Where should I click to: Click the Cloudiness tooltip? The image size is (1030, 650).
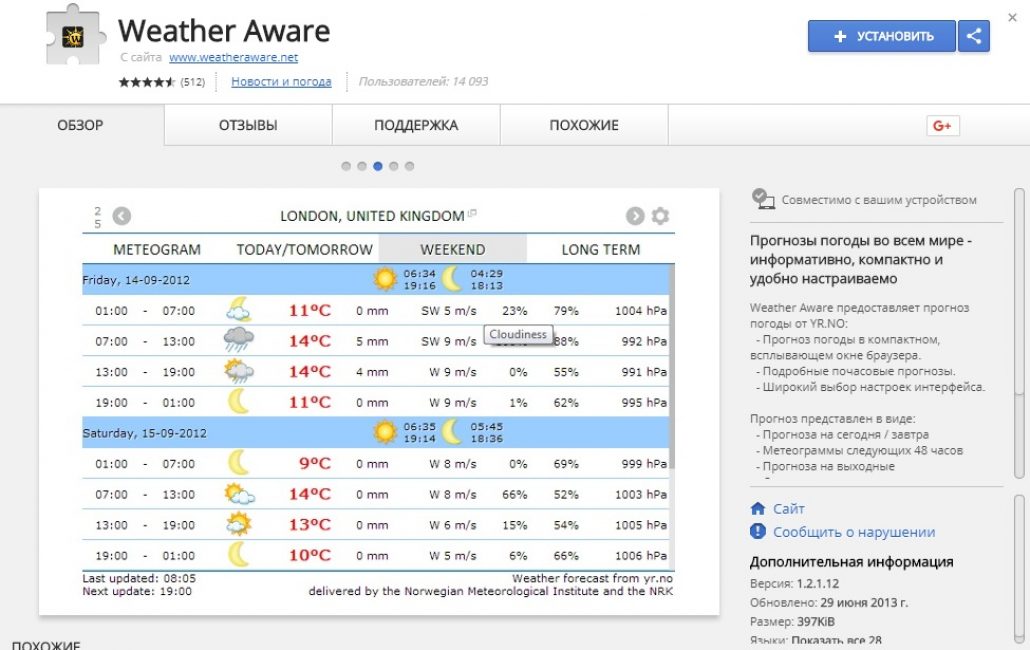pyautogui.click(x=518, y=334)
